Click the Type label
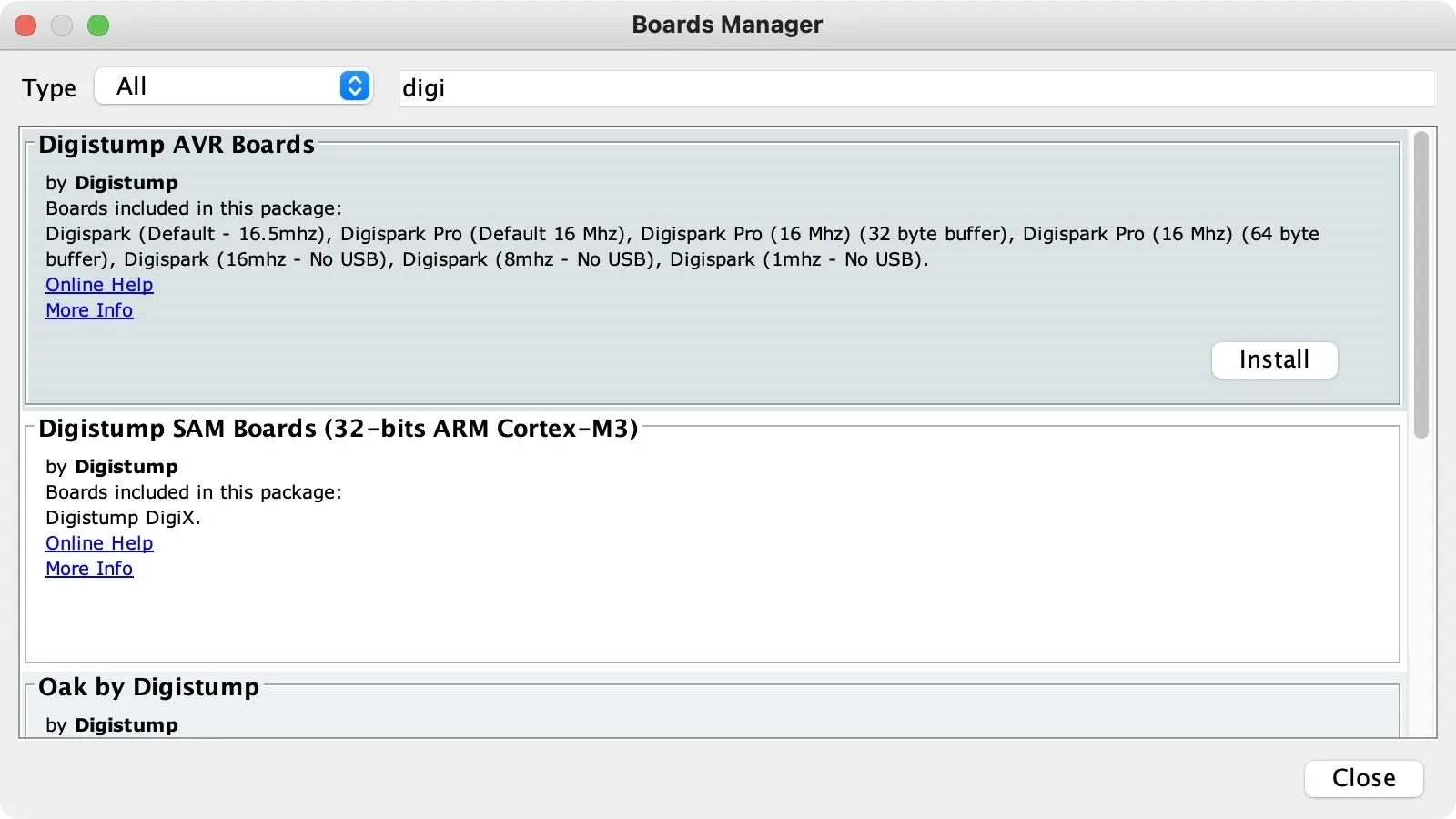The image size is (1456, 819). click(x=49, y=88)
